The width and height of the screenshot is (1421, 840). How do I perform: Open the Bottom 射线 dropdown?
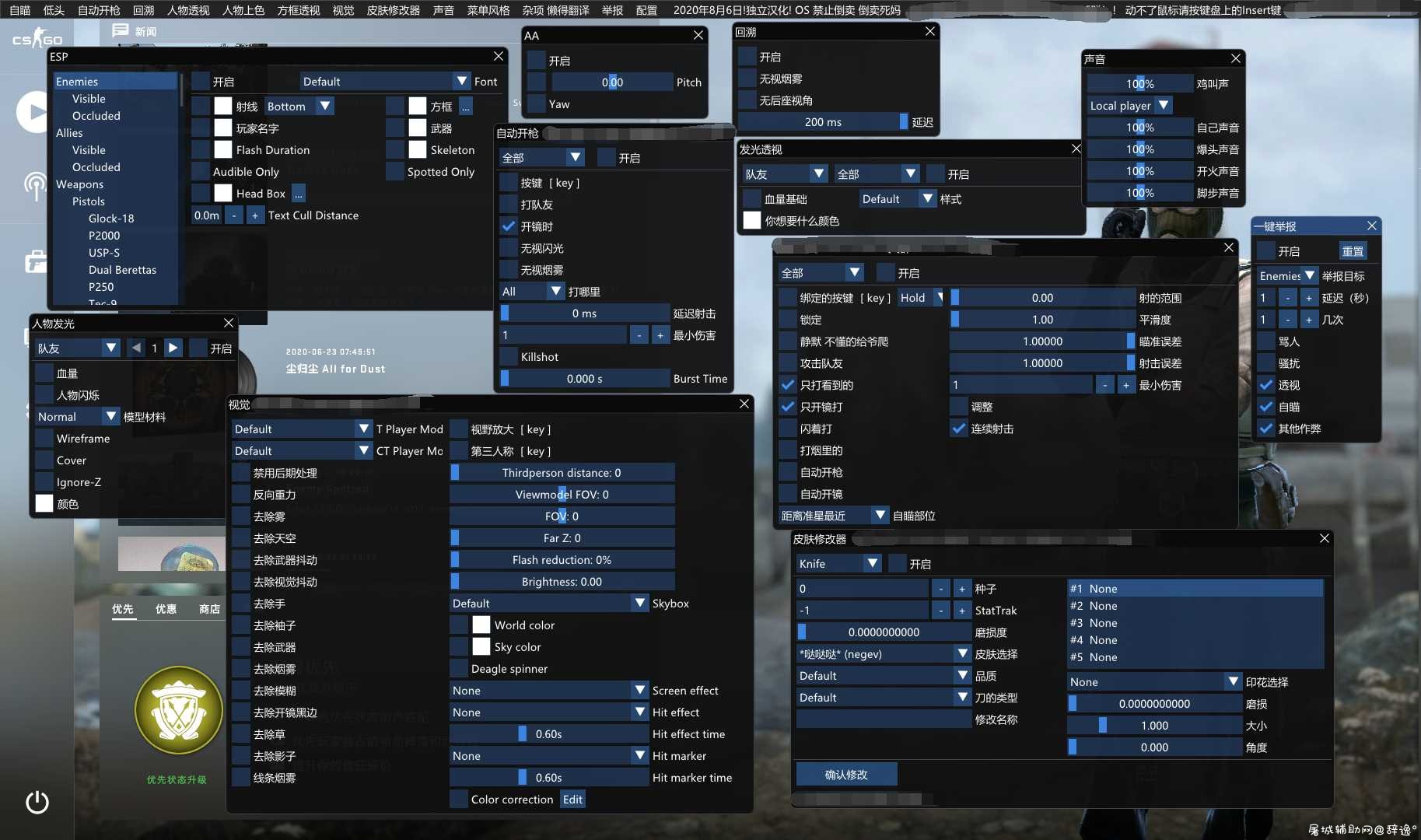tap(299, 107)
